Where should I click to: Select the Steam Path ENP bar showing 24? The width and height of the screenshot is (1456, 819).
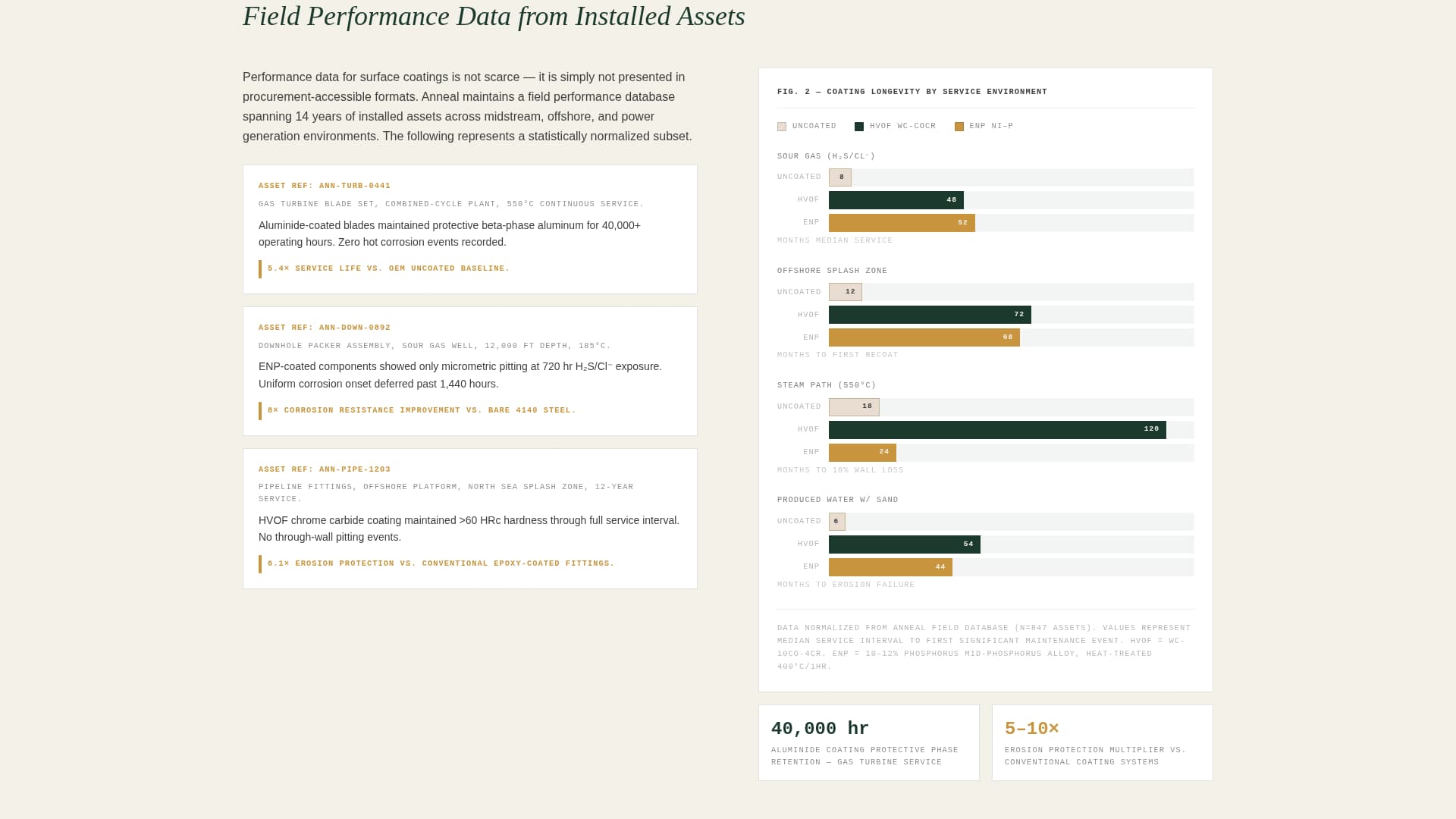tap(862, 453)
